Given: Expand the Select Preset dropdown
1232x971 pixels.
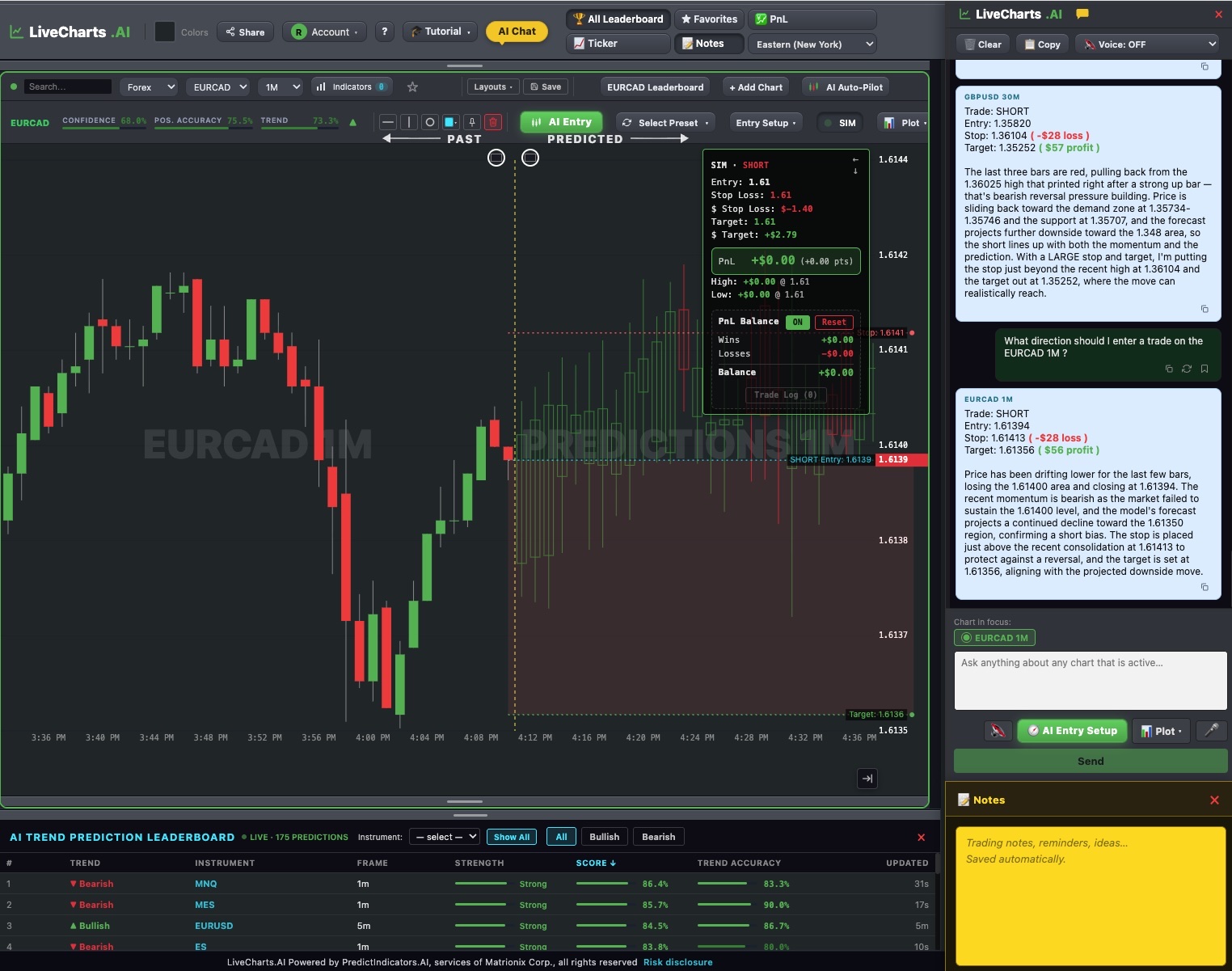Looking at the screenshot, I should tap(666, 122).
